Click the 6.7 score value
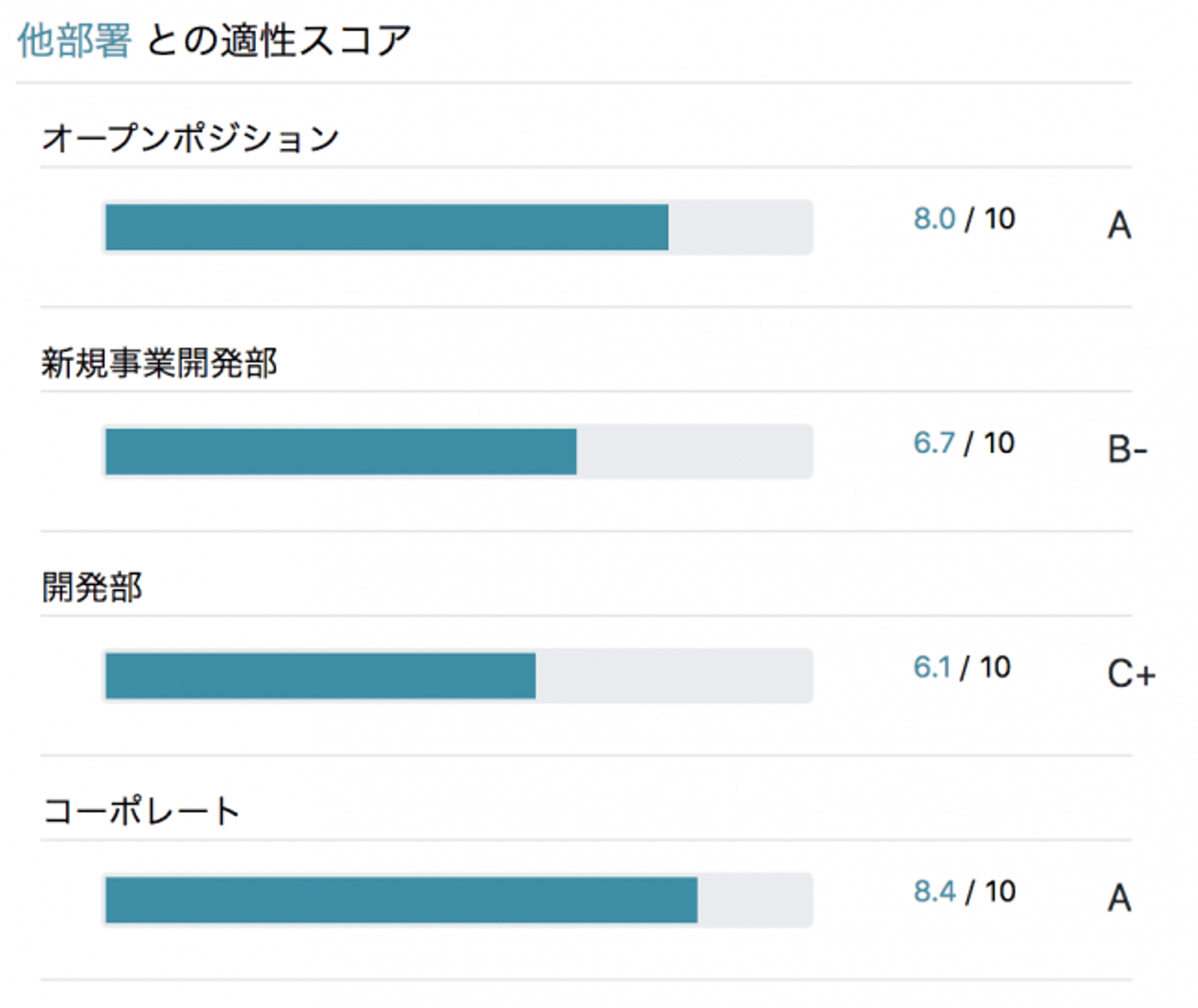Viewport: 1198px width, 1008px height. click(x=933, y=443)
